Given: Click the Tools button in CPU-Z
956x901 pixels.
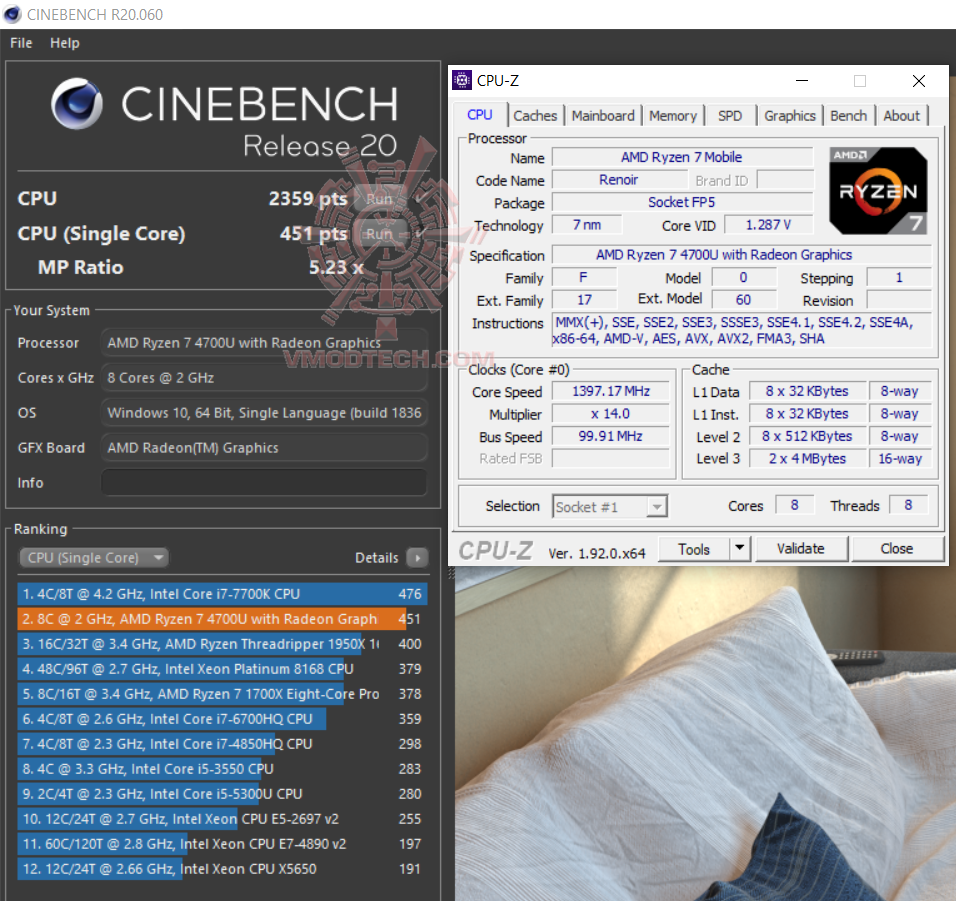Looking at the screenshot, I should point(694,549).
